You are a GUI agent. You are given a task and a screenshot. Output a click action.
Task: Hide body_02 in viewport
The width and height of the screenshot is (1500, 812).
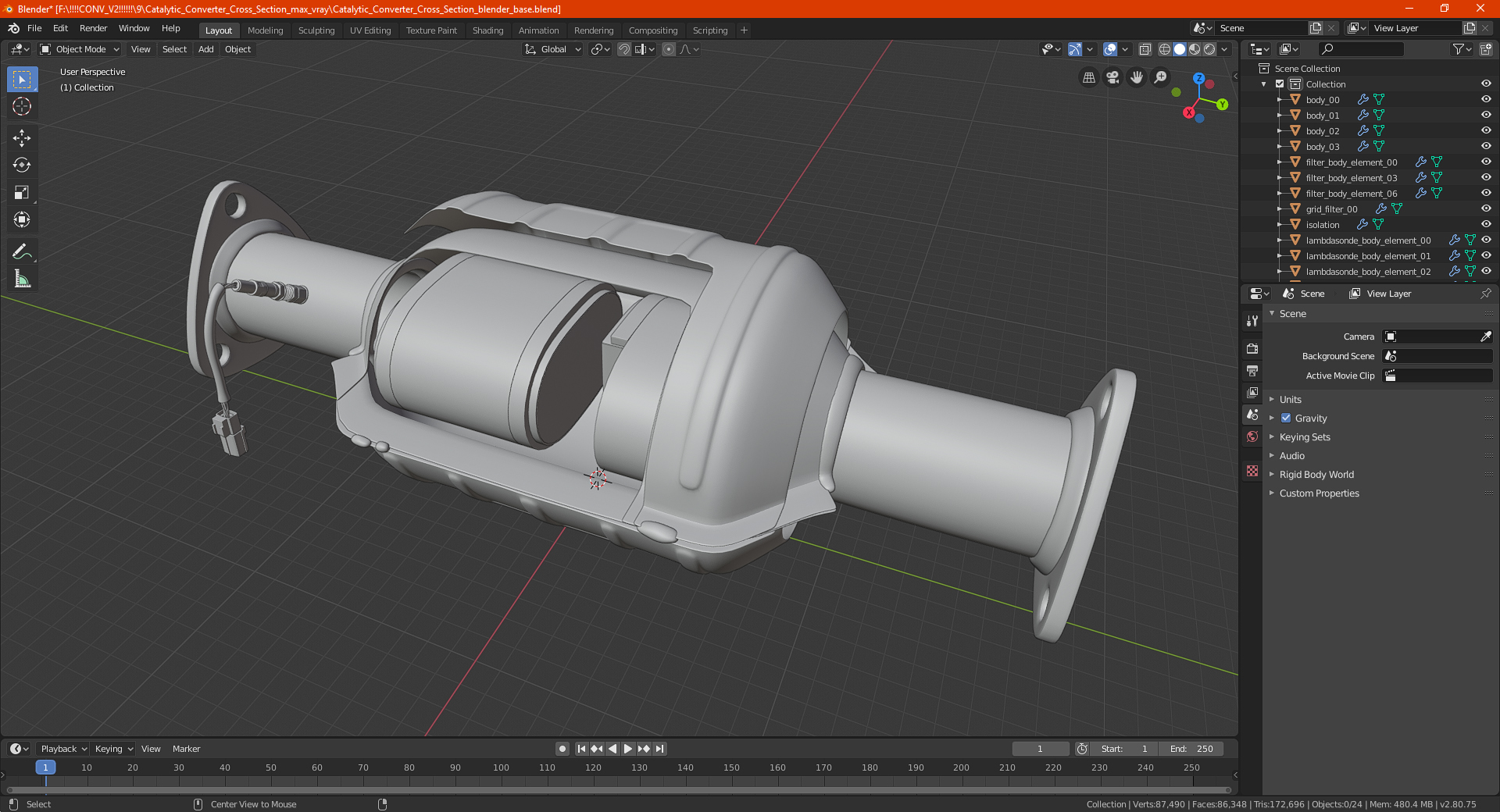[x=1486, y=130]
